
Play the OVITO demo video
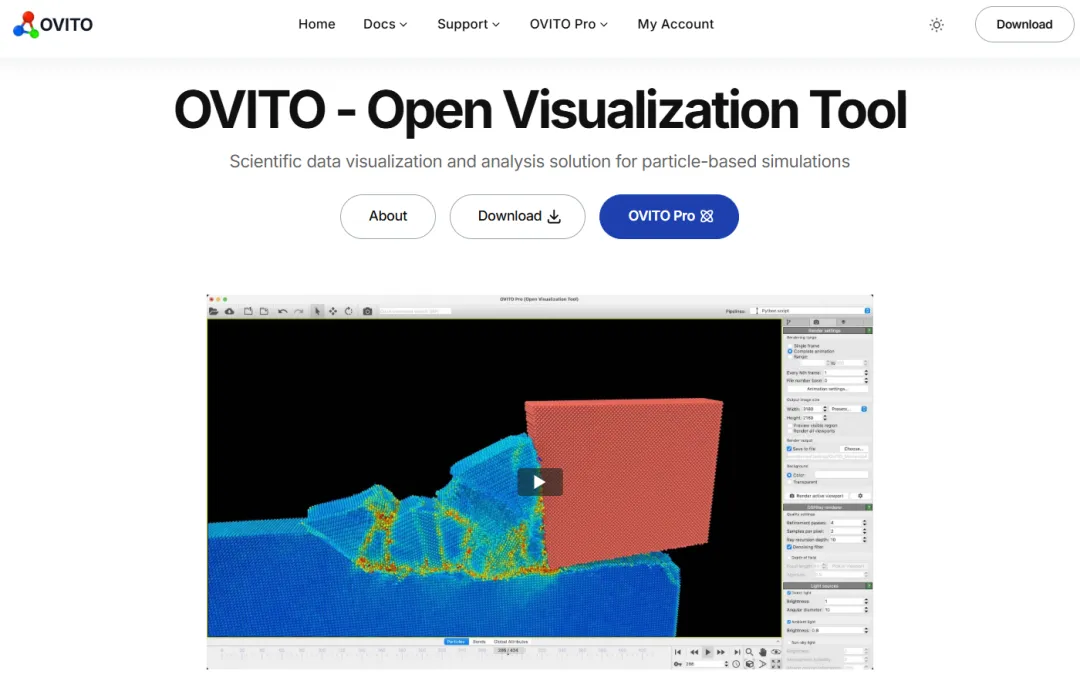pyautogui.click(x=540, y=482)
